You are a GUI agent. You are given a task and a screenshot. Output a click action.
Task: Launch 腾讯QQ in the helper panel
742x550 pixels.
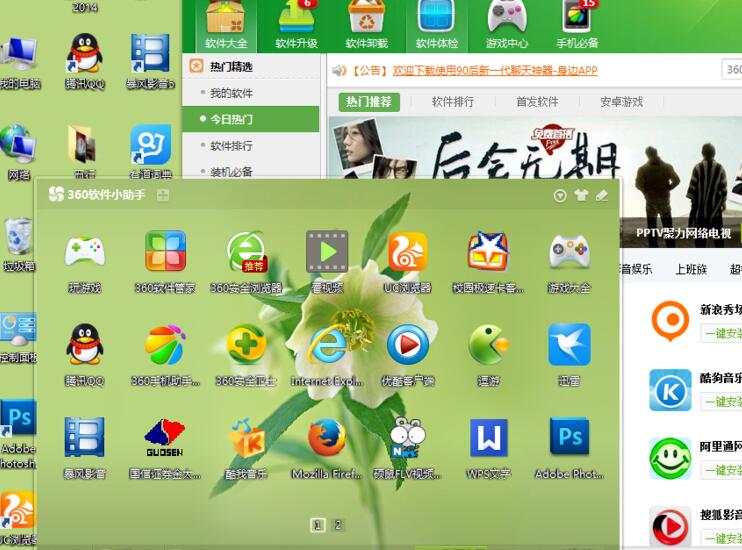(x=85, y=345)
